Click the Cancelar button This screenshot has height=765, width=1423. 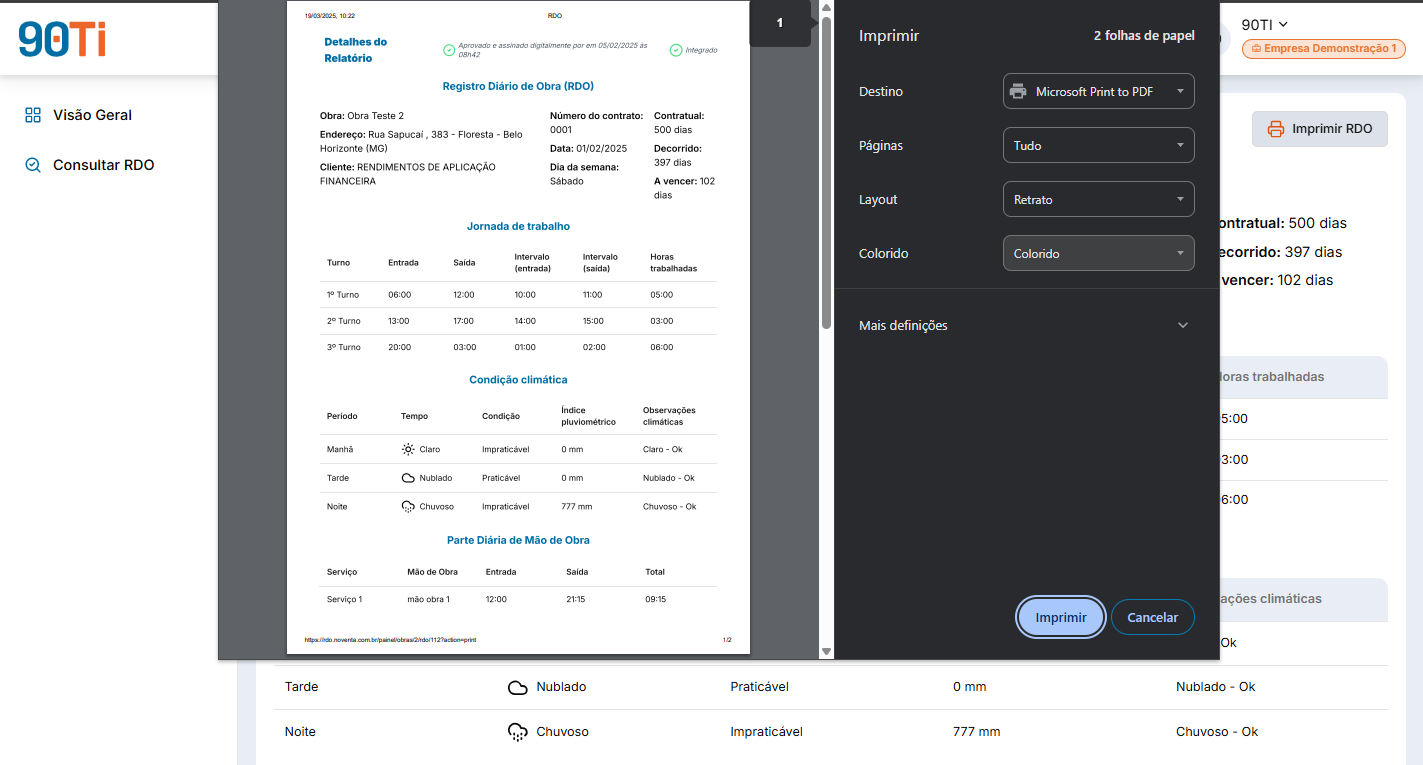click(x=1153, y=618)
